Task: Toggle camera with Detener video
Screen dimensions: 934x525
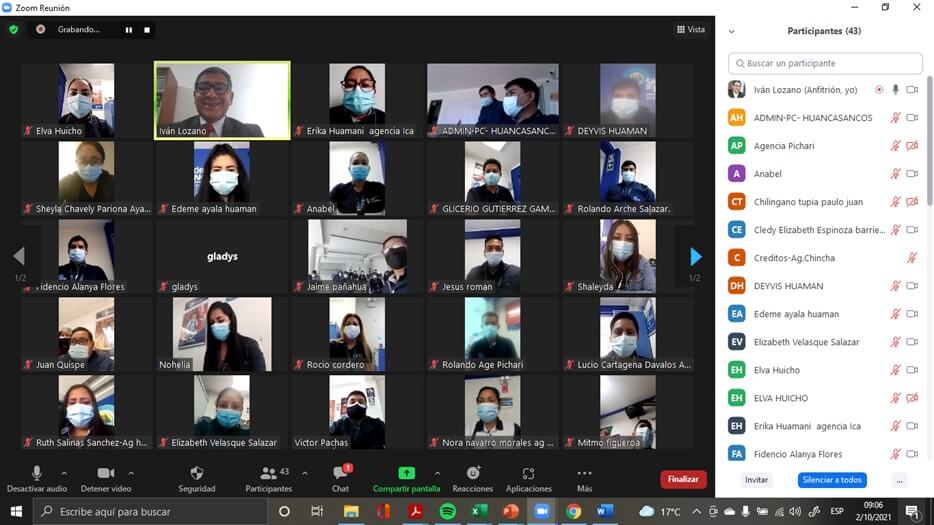Action: (106, 473)
